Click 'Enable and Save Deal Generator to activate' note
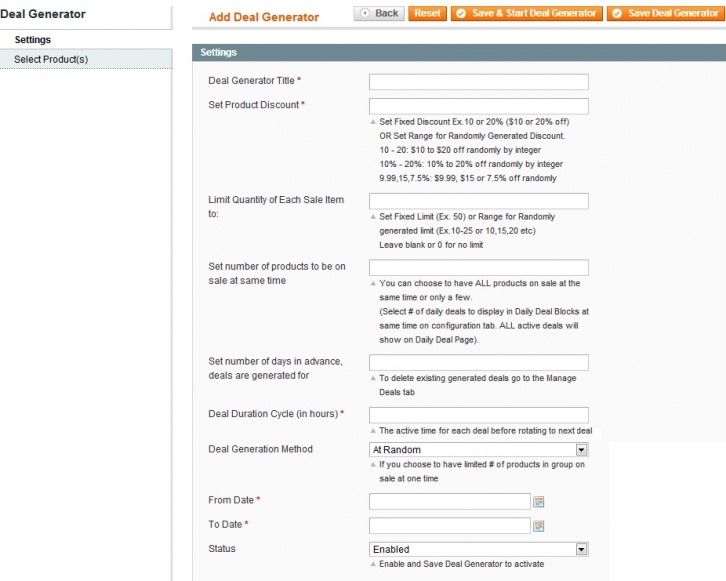The height and width of the screenshot is (581, 726). point(462,564)
